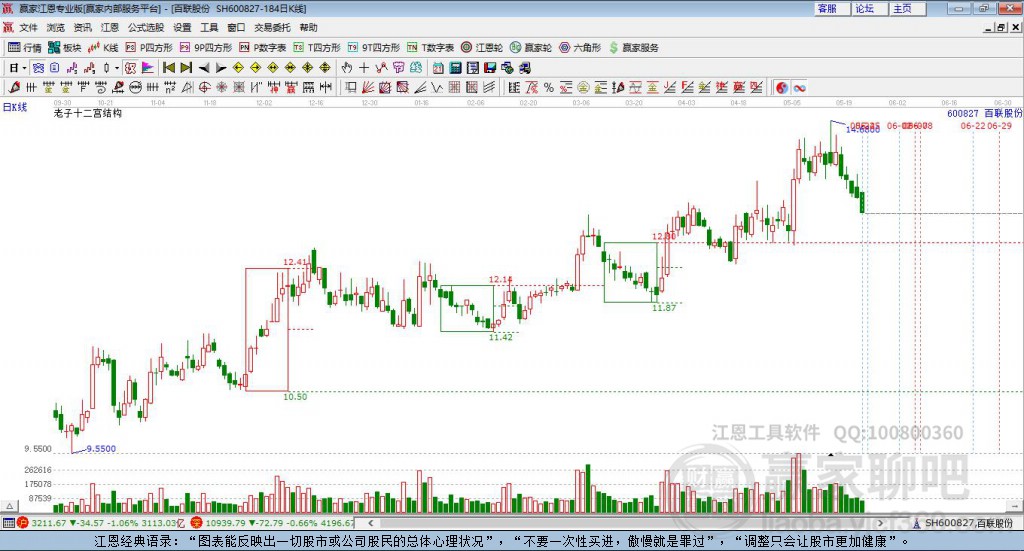Click the horizontal scrollbar left arrow
Image resolution: width=1024 pixels, height=551 pixels.
371,523
